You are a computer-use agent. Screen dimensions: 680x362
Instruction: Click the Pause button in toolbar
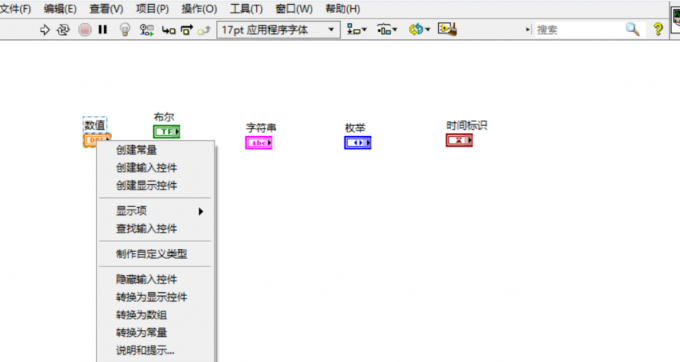pos(103,29)
